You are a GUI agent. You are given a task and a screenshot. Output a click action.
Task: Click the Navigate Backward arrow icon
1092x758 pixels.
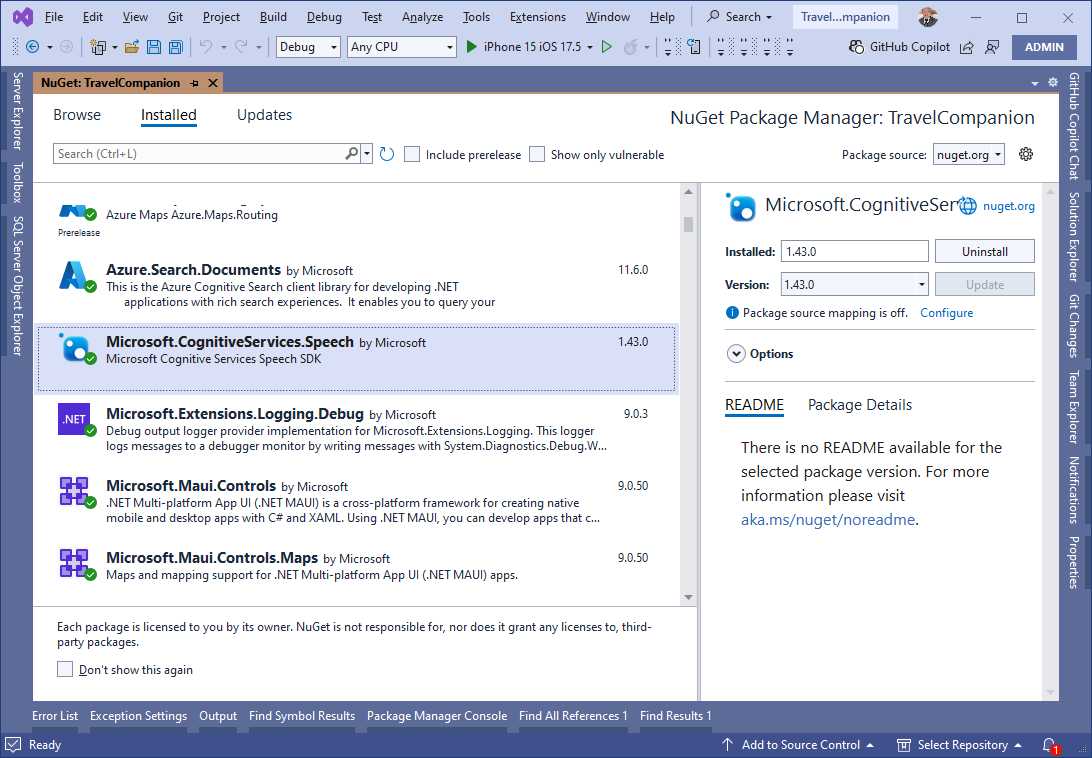pos(32,47)
